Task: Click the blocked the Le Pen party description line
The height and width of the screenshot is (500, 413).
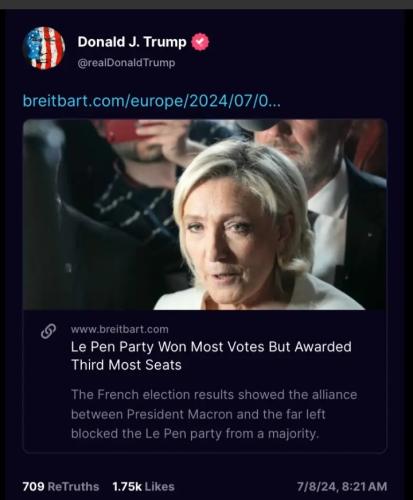Action: 195,434
